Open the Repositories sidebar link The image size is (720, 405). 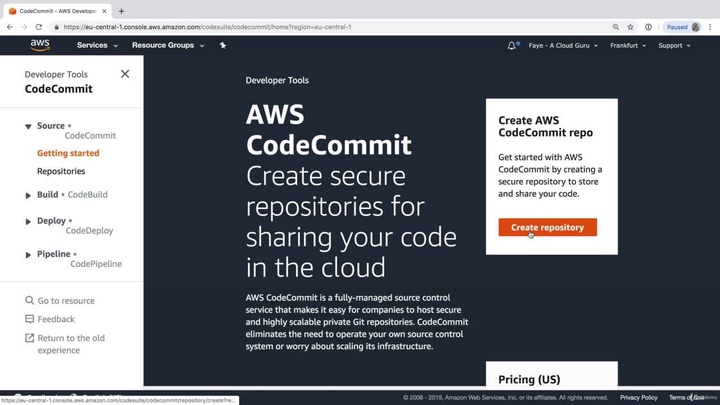pos(61,171)
